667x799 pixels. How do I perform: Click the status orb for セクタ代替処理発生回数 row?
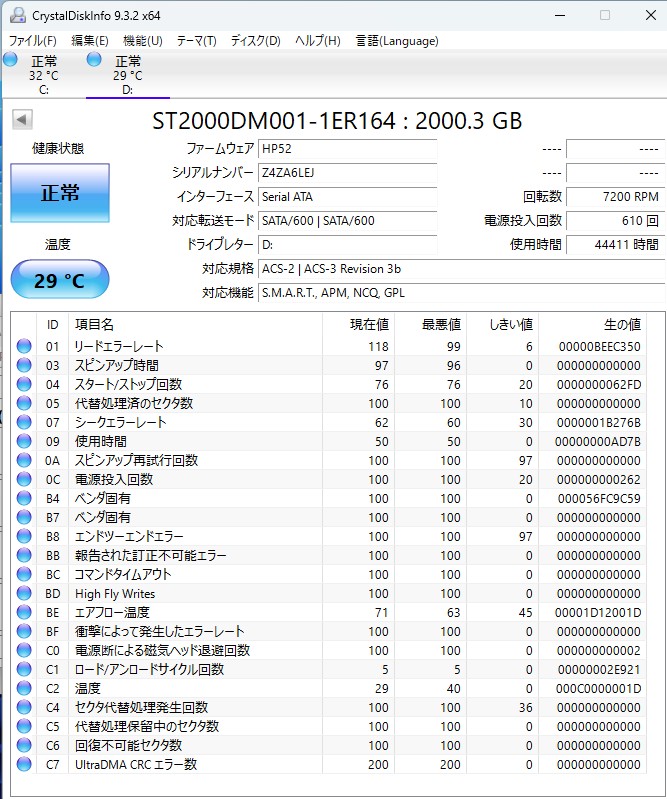tap(24, 707)
